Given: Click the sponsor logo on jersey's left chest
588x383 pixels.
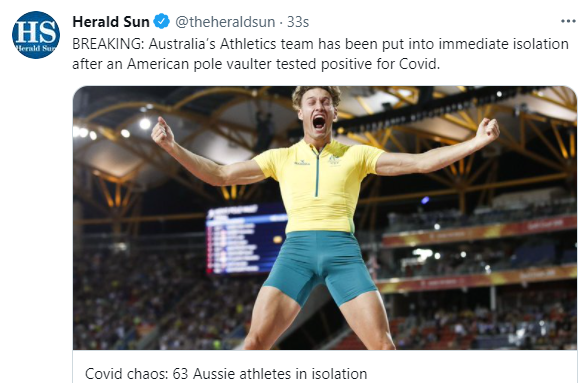Looking at the screenshot, I should pyautogui.click(x=302, y=162).
